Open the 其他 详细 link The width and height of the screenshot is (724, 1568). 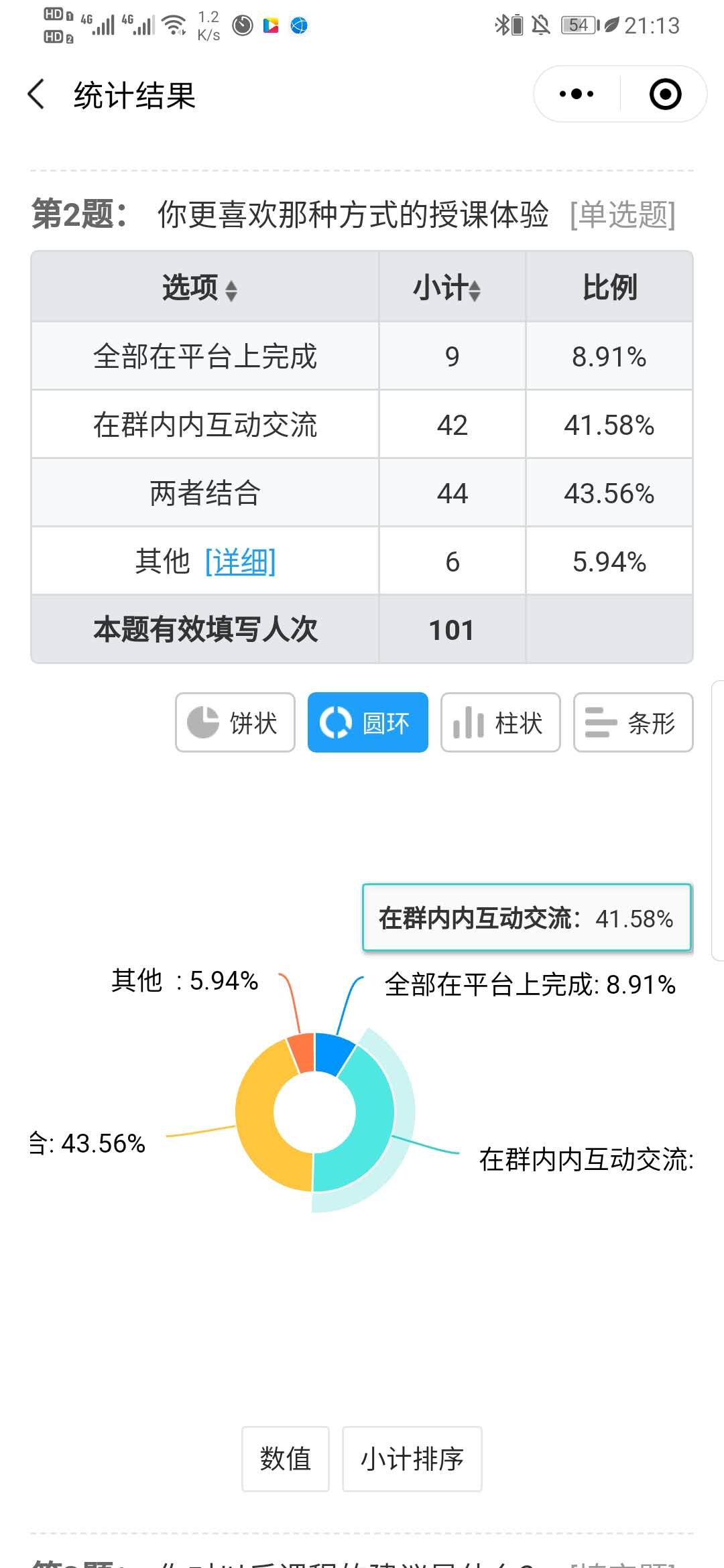240,562
